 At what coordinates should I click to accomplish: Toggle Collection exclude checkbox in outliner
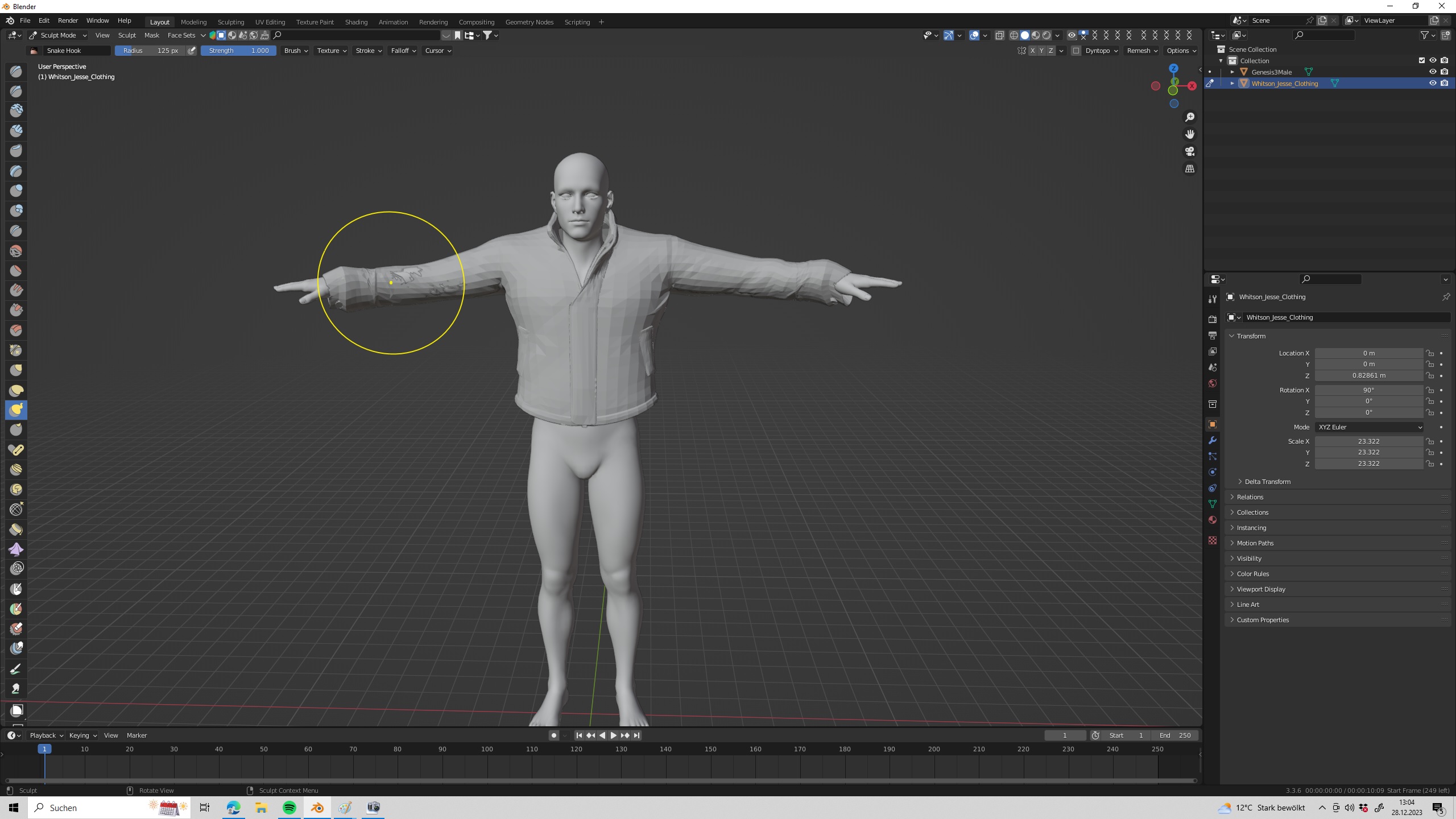point(1422,60)
